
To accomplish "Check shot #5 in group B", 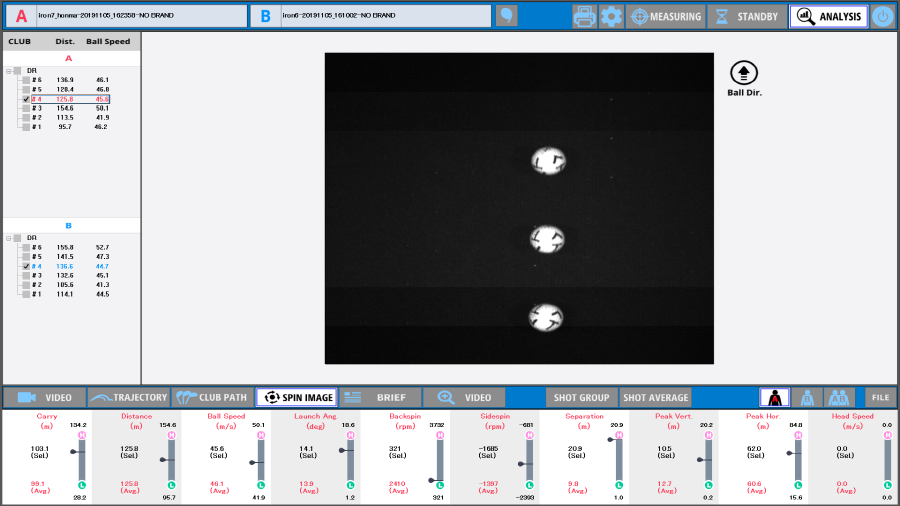I will click(x=26, y=257).
